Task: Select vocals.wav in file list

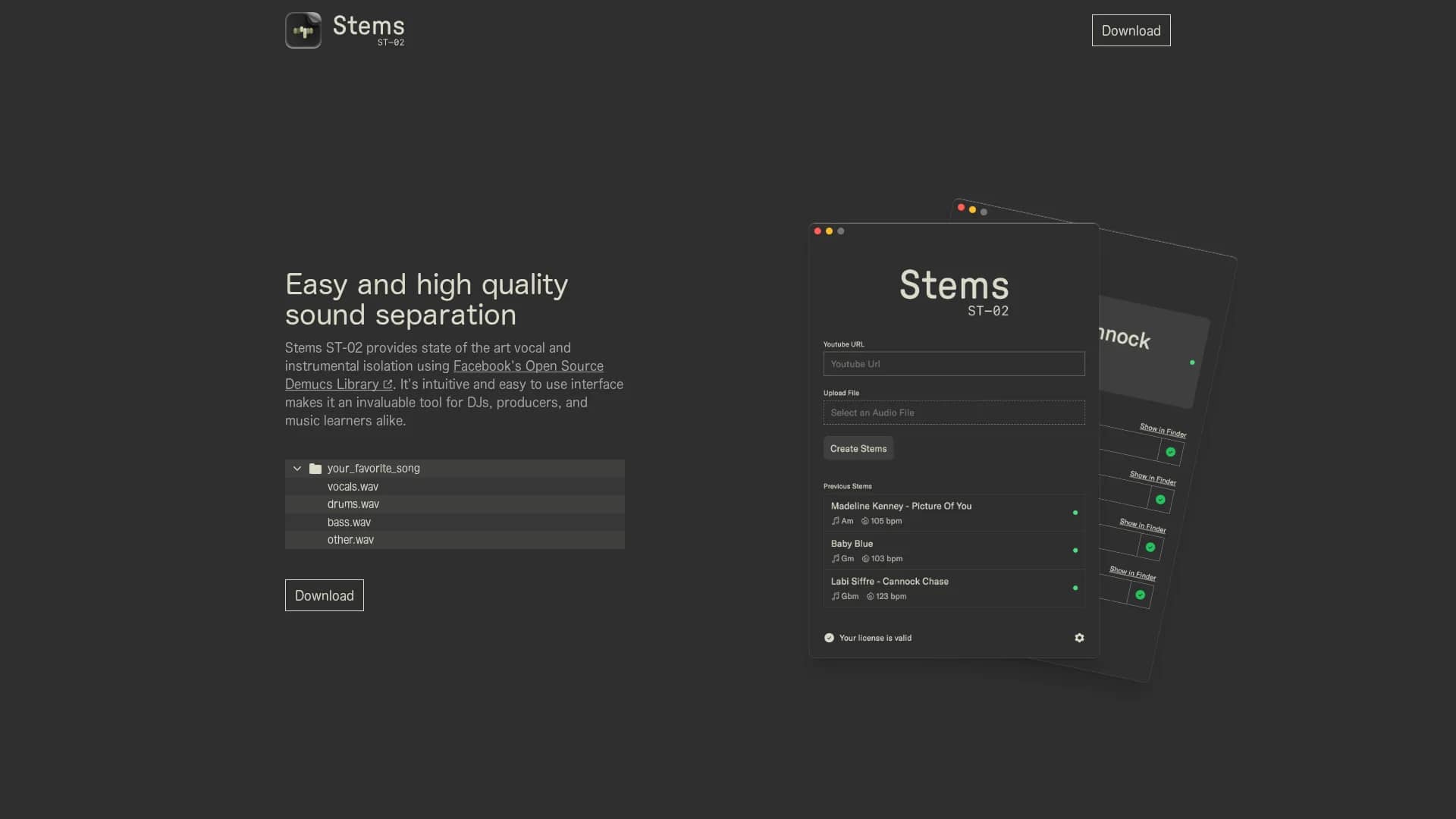Action: 455,487
